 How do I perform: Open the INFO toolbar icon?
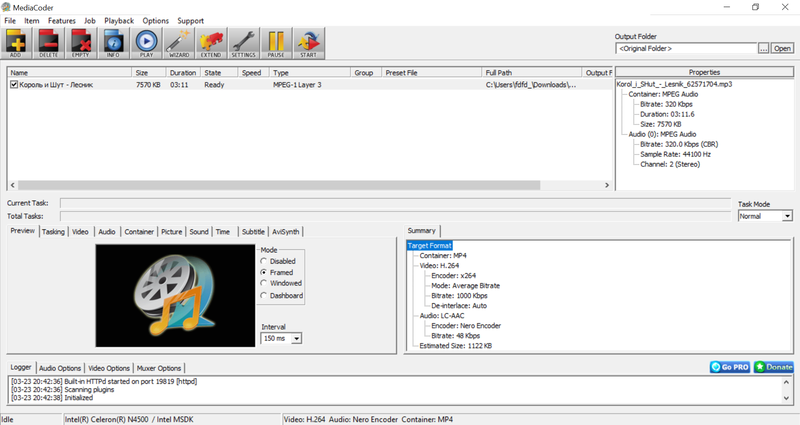113,43
